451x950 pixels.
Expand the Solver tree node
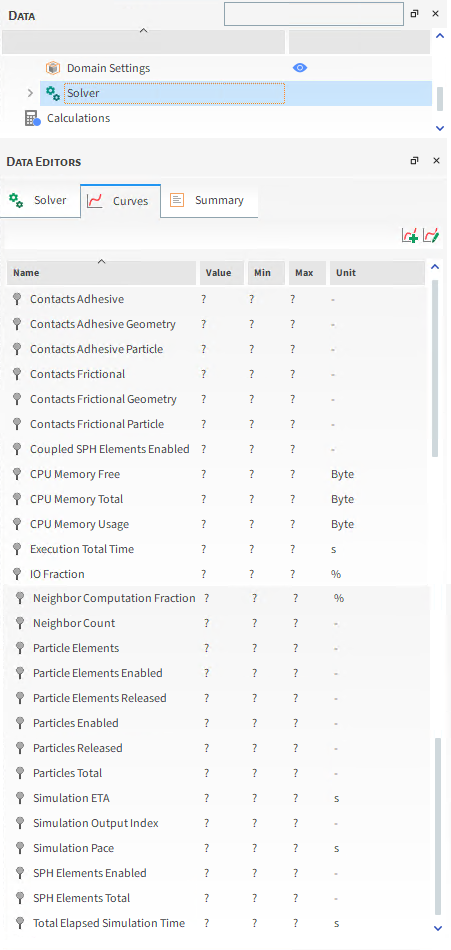[30, 93]
